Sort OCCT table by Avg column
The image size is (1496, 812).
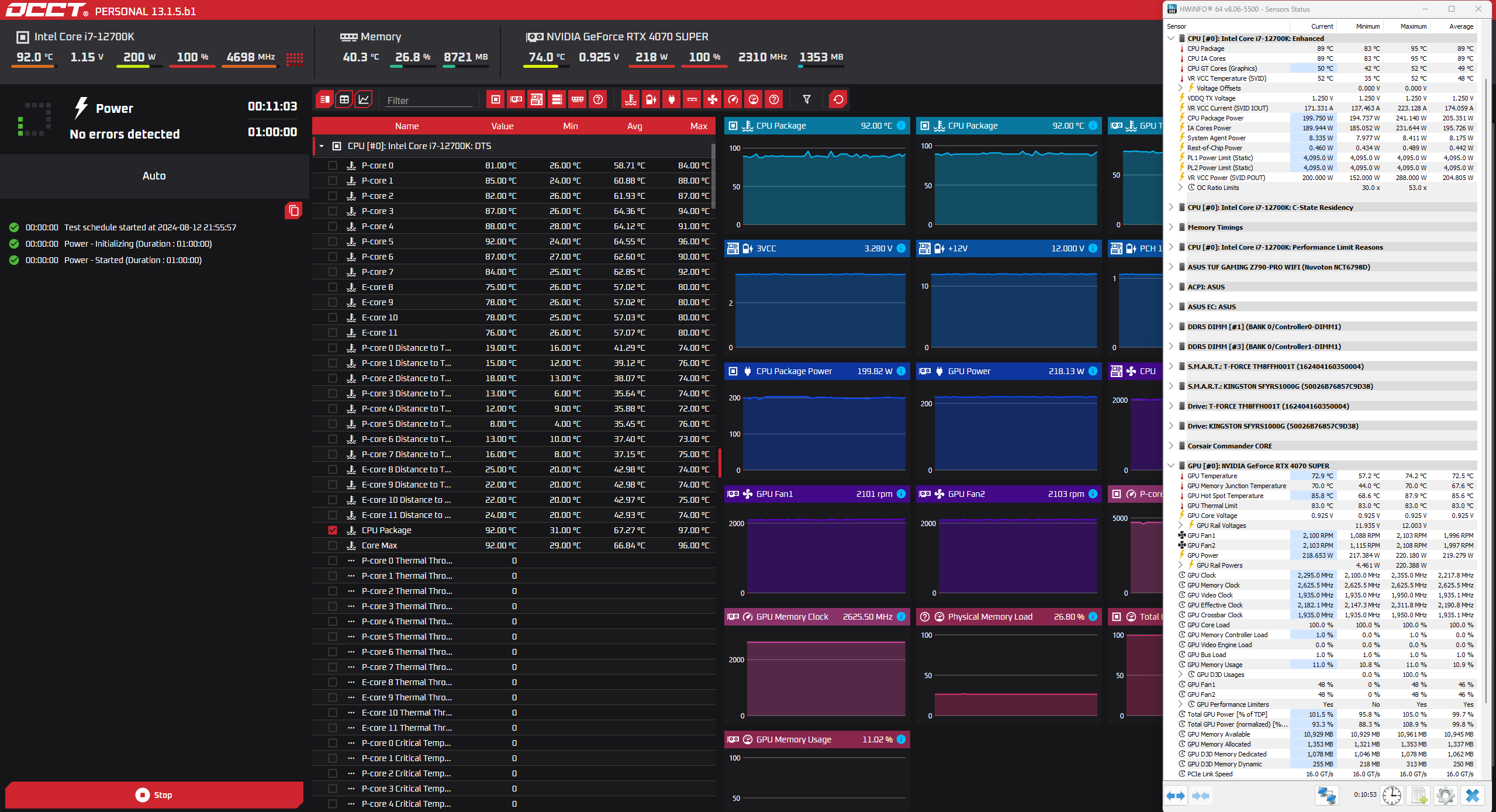click(634, 126)
